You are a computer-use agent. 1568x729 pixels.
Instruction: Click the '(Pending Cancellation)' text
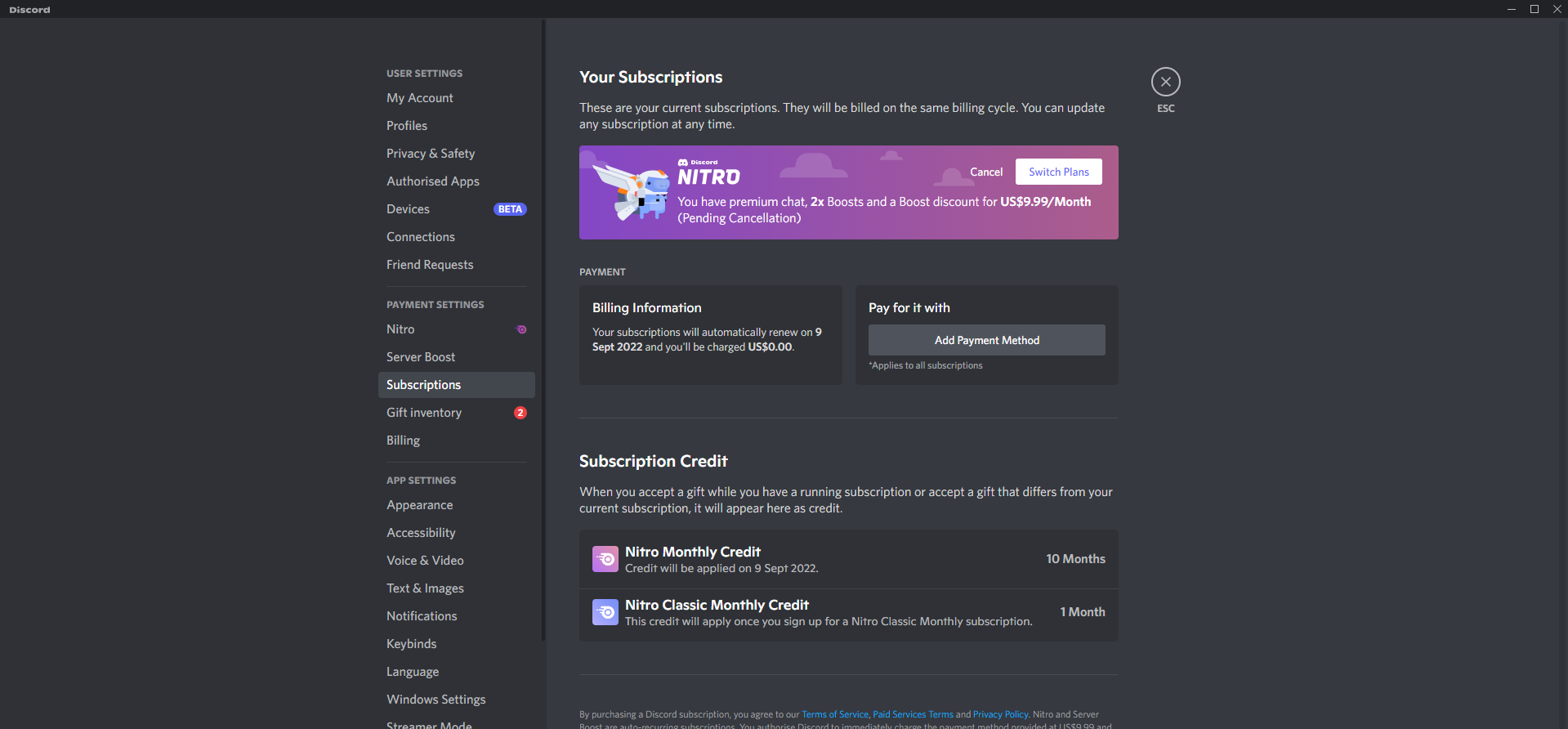[x=739, y=218]
